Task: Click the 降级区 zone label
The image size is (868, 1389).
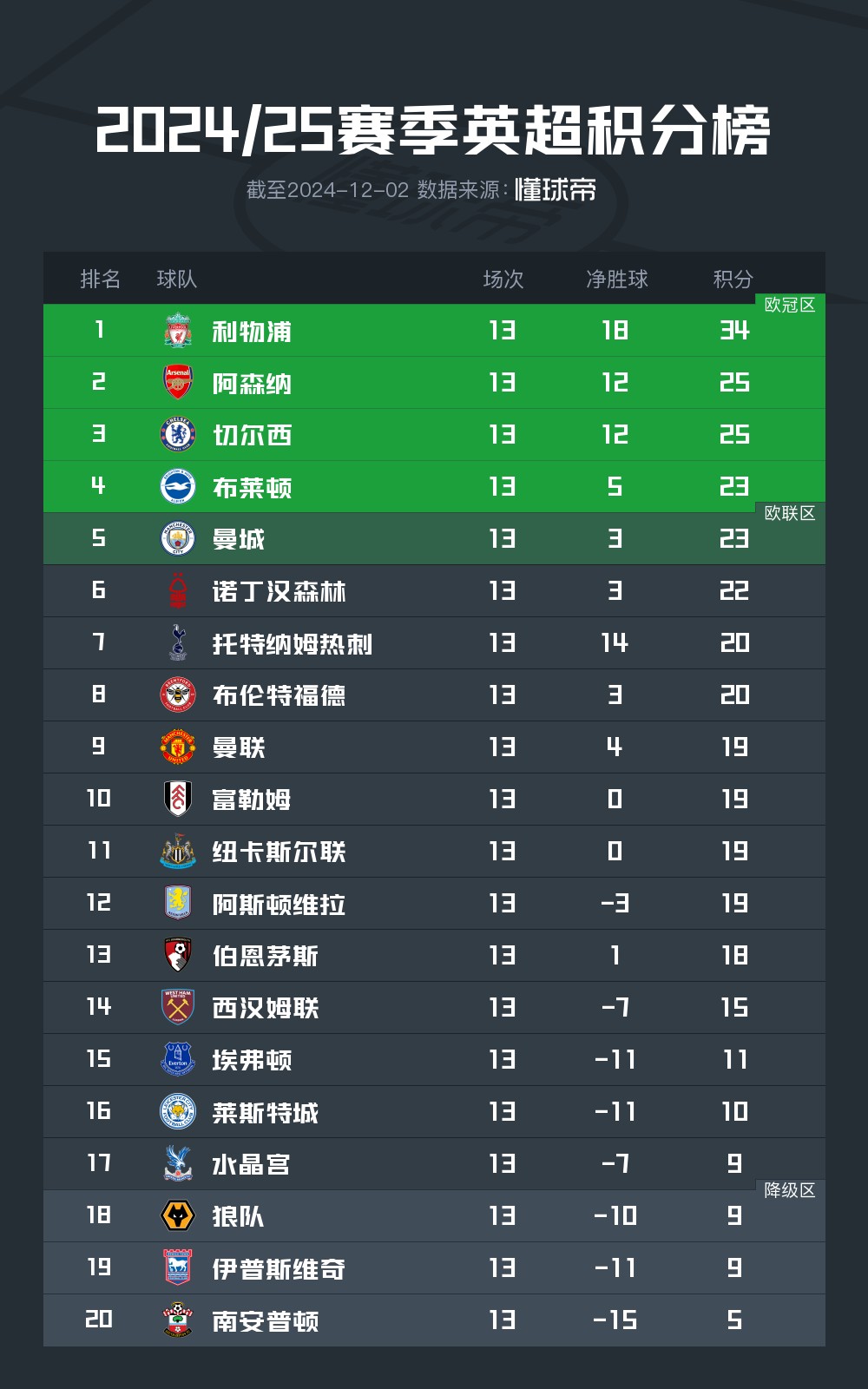Action: (790, 1190)
